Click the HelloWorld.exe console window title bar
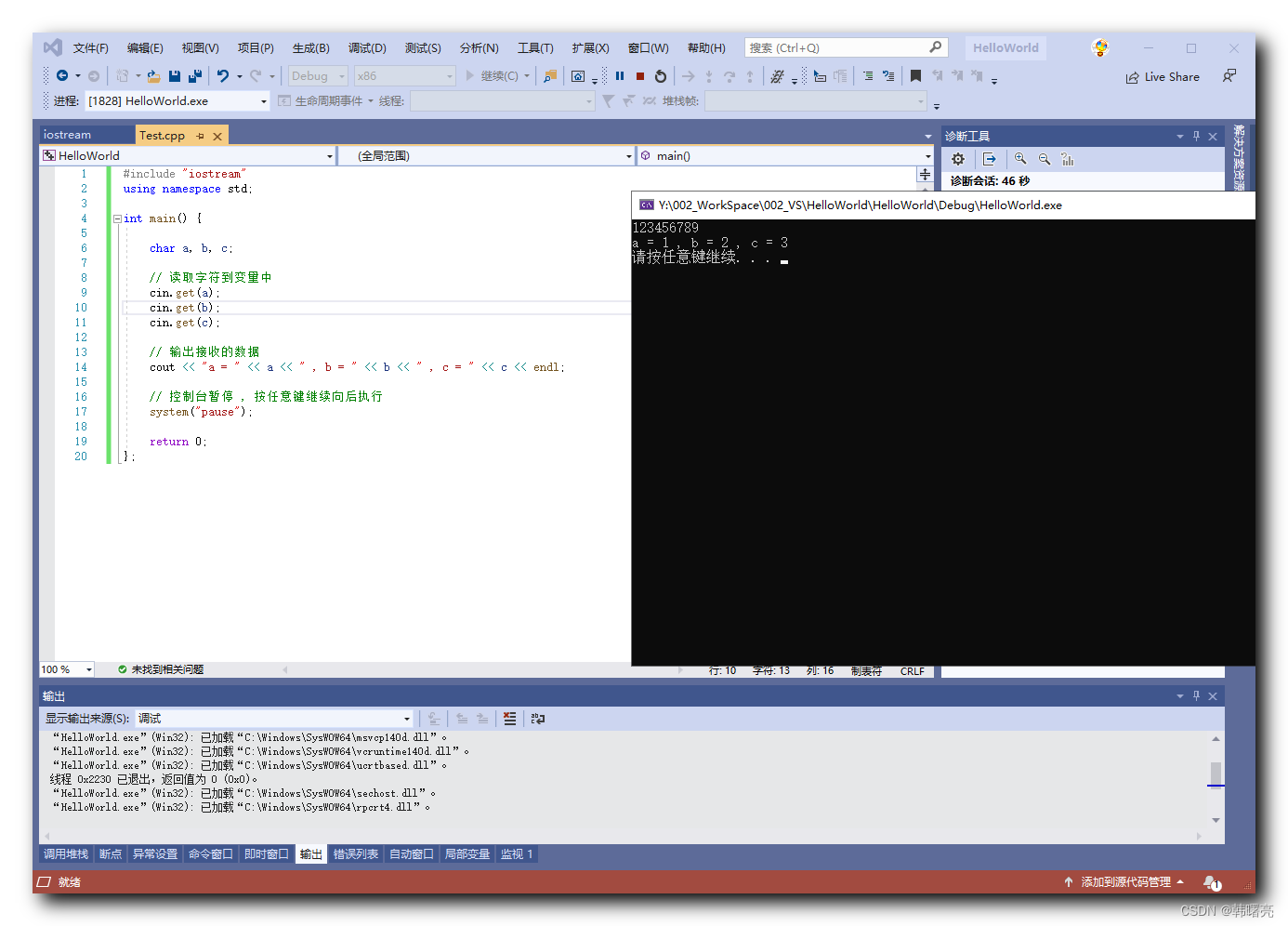1288x926 pixels. click(x=943, y=205)
